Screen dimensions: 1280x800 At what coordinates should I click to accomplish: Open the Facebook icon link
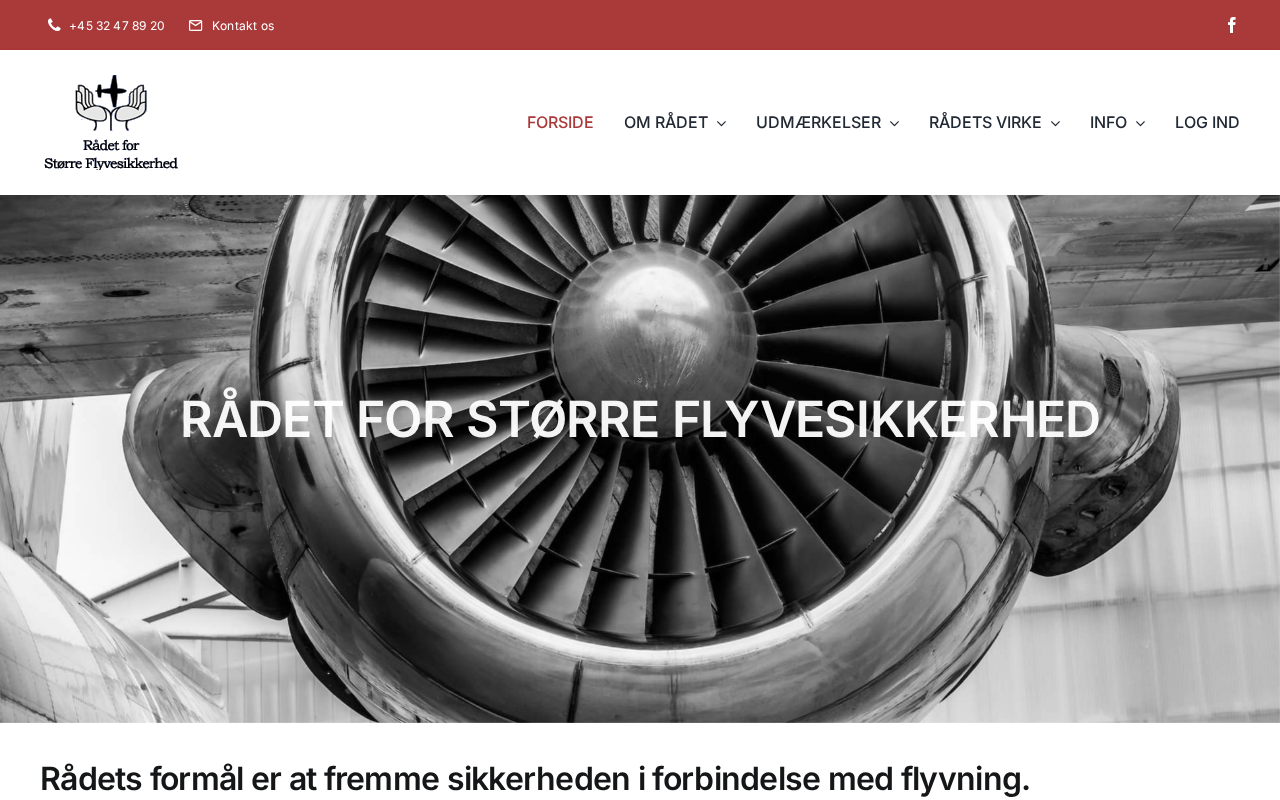(1232, 25)
